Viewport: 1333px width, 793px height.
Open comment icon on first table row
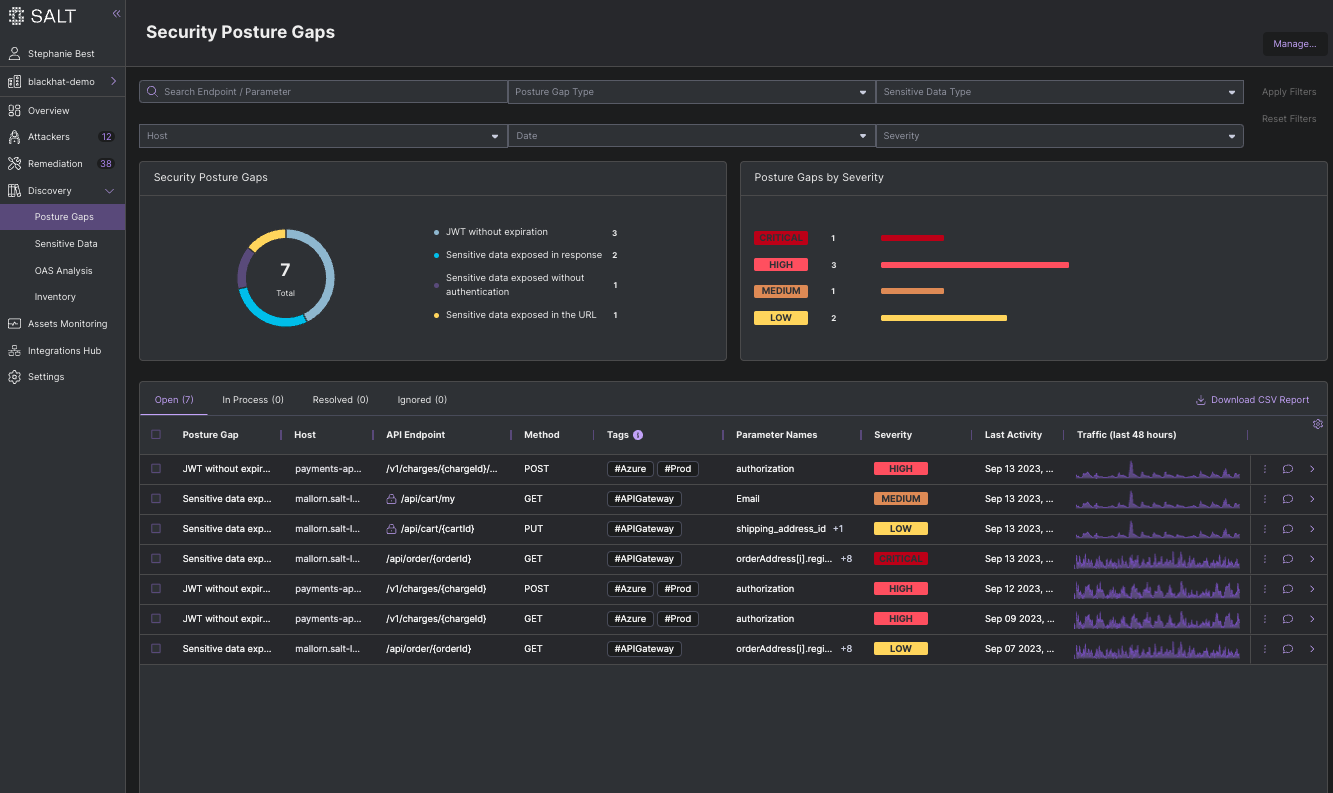click(1288, 469)
